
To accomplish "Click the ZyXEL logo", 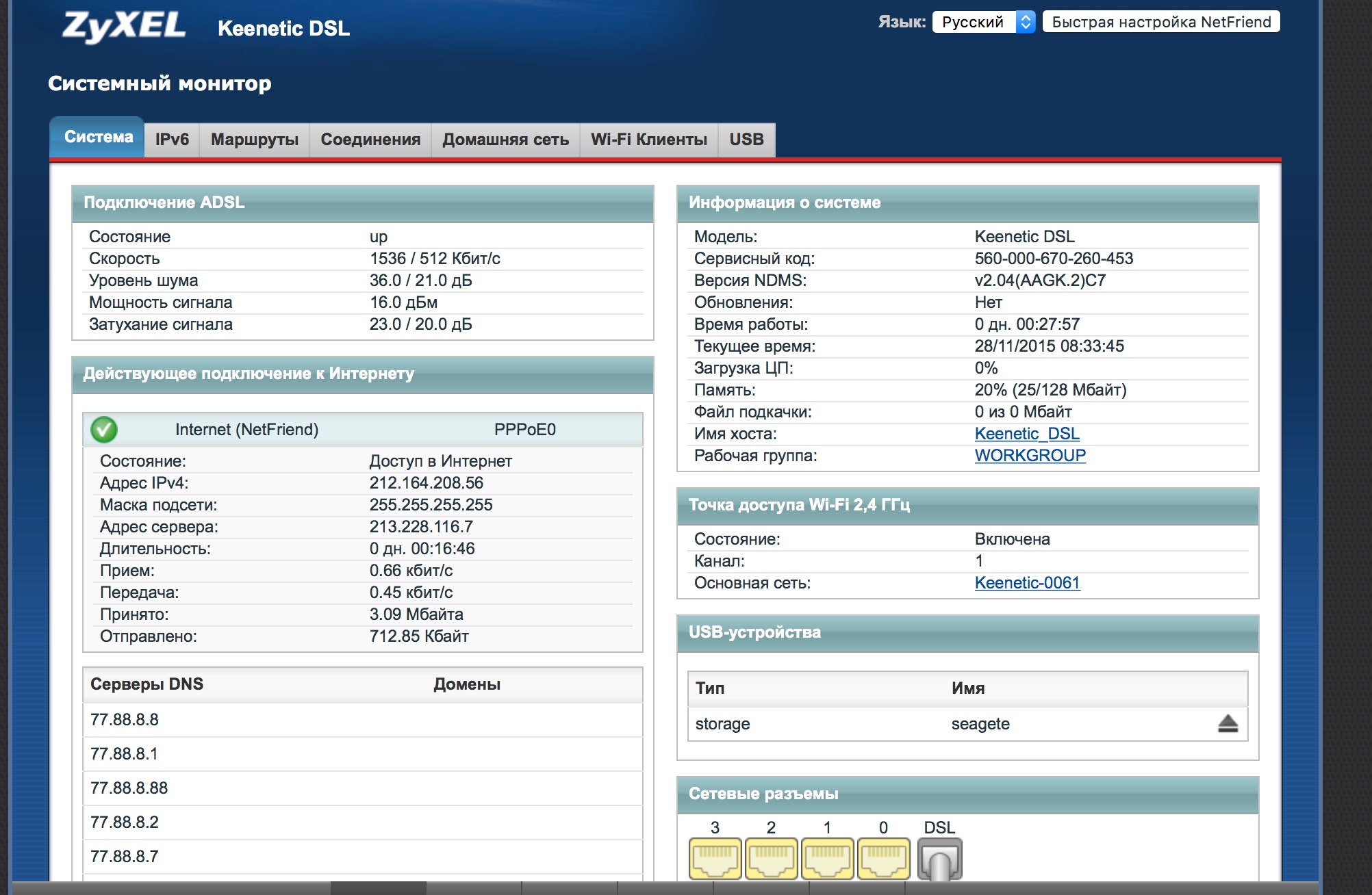I will pyautogui.click(x=124, y=27).
